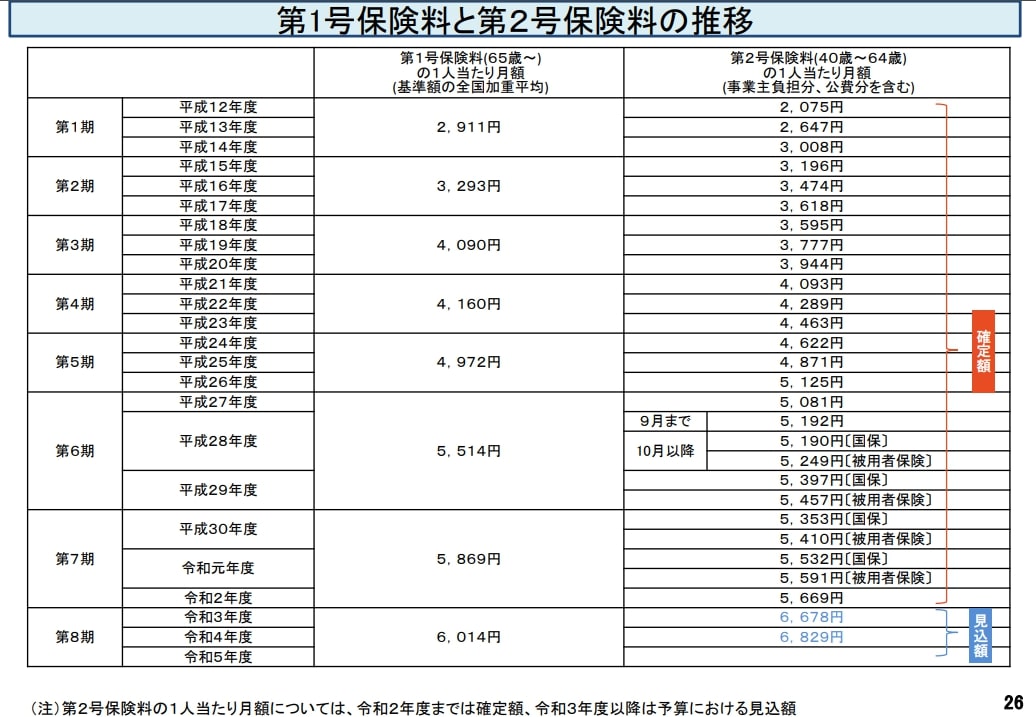This screenshot has width=1036, height=717.
Task: Click the 平成17年度 cell
Action: click(x=218, y=206)
